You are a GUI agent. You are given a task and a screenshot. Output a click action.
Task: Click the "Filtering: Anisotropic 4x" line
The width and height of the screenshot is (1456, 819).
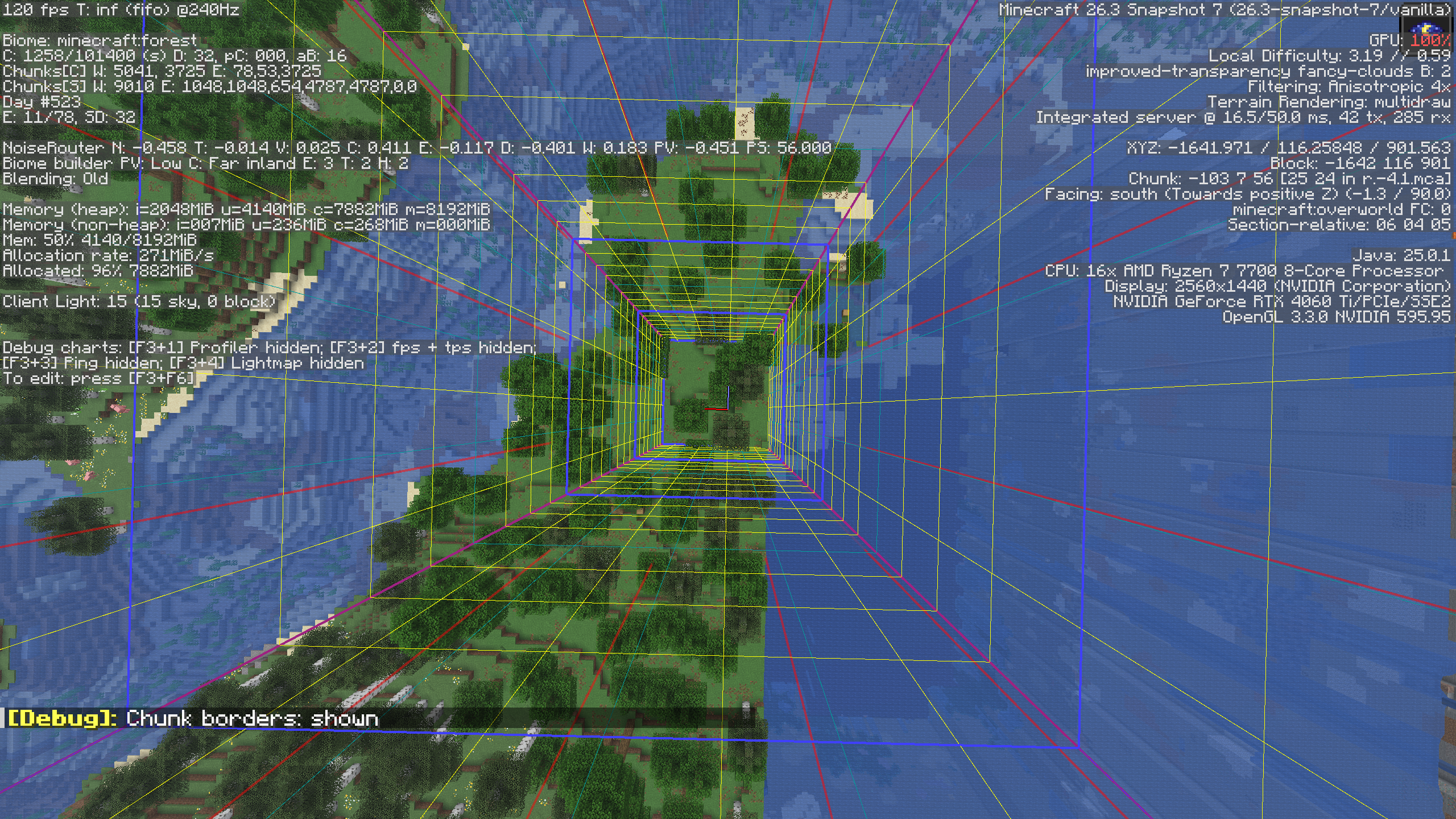[x=1350, y=86]
